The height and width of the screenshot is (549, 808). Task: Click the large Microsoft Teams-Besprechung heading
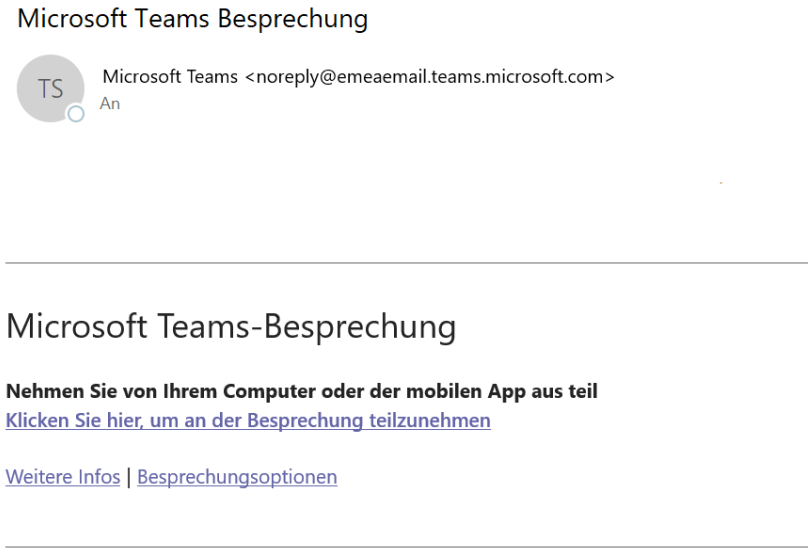[x=231, y=327]
